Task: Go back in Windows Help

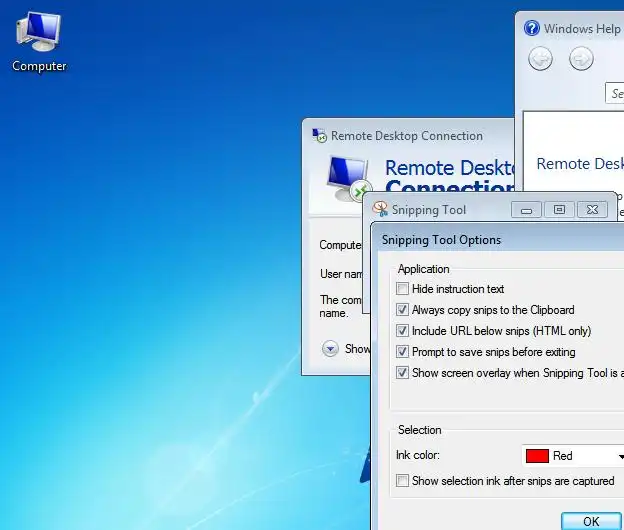Action: pos(540,59)
